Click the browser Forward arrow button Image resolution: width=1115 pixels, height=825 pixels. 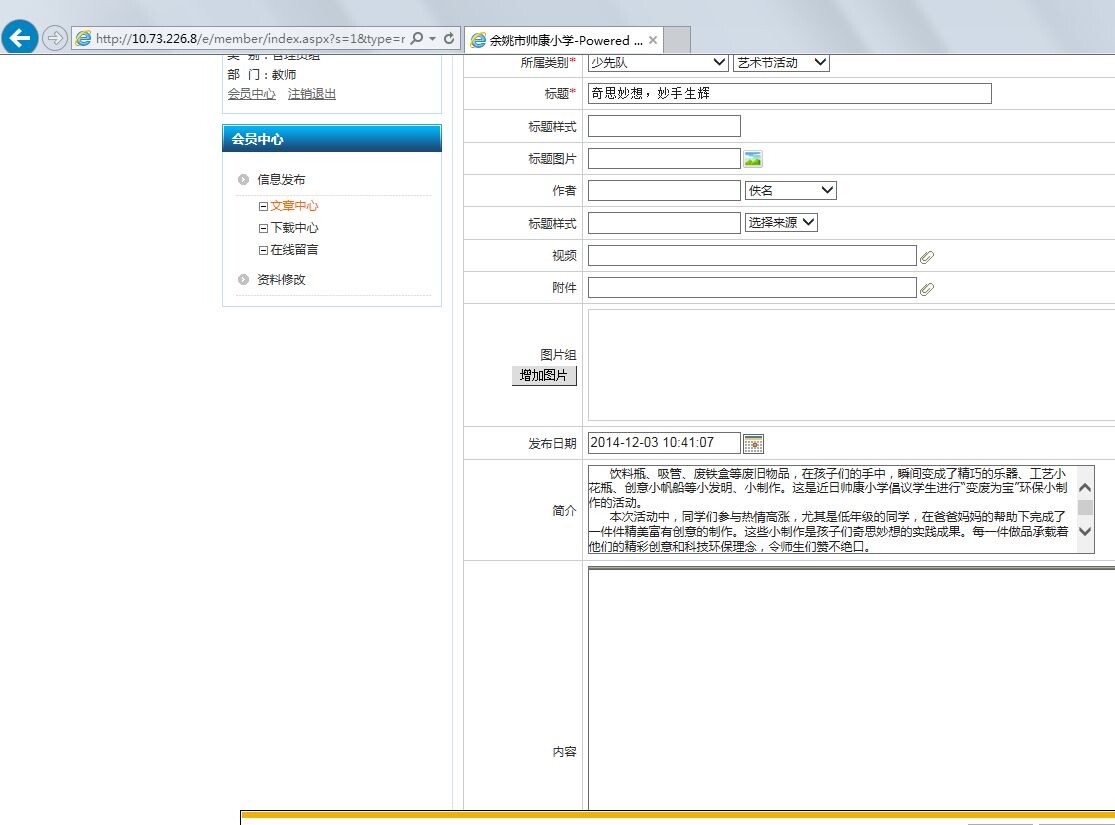tap(55, 39)
